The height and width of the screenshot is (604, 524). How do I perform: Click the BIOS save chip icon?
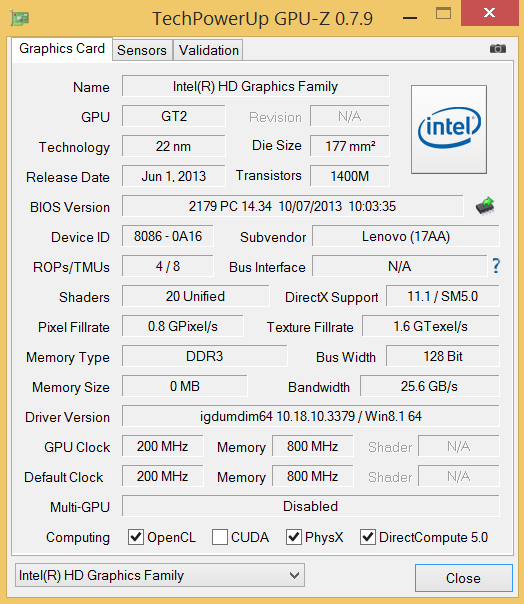pos(485,206)
